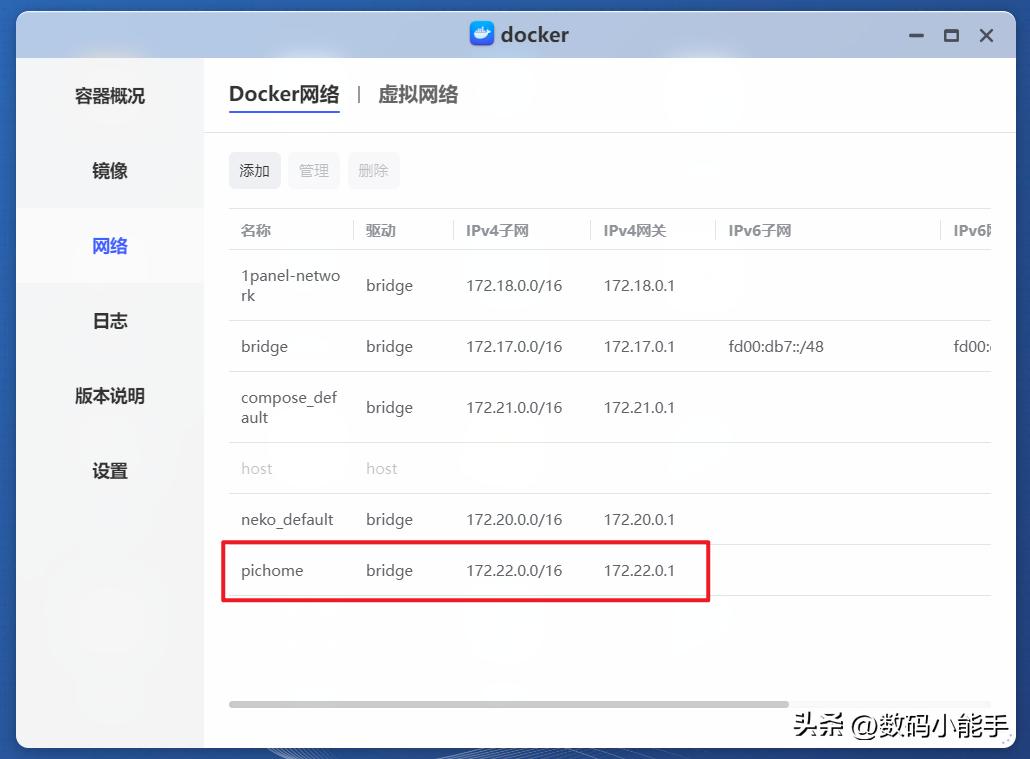1030x759 pixels.
Task: View 版本说明 in sidebar
Action: 110,396
